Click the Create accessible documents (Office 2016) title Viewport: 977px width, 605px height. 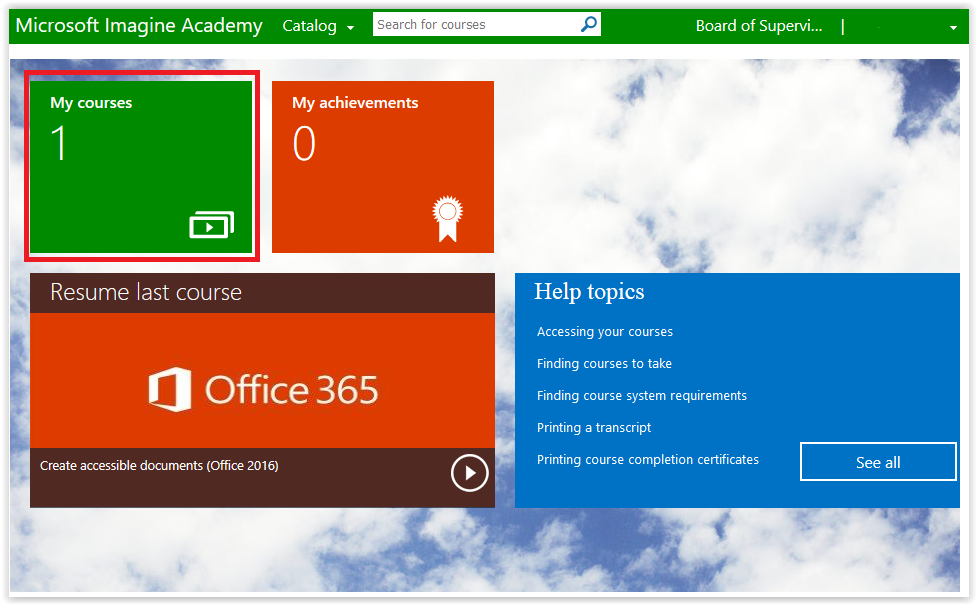(x=159, y=465)
